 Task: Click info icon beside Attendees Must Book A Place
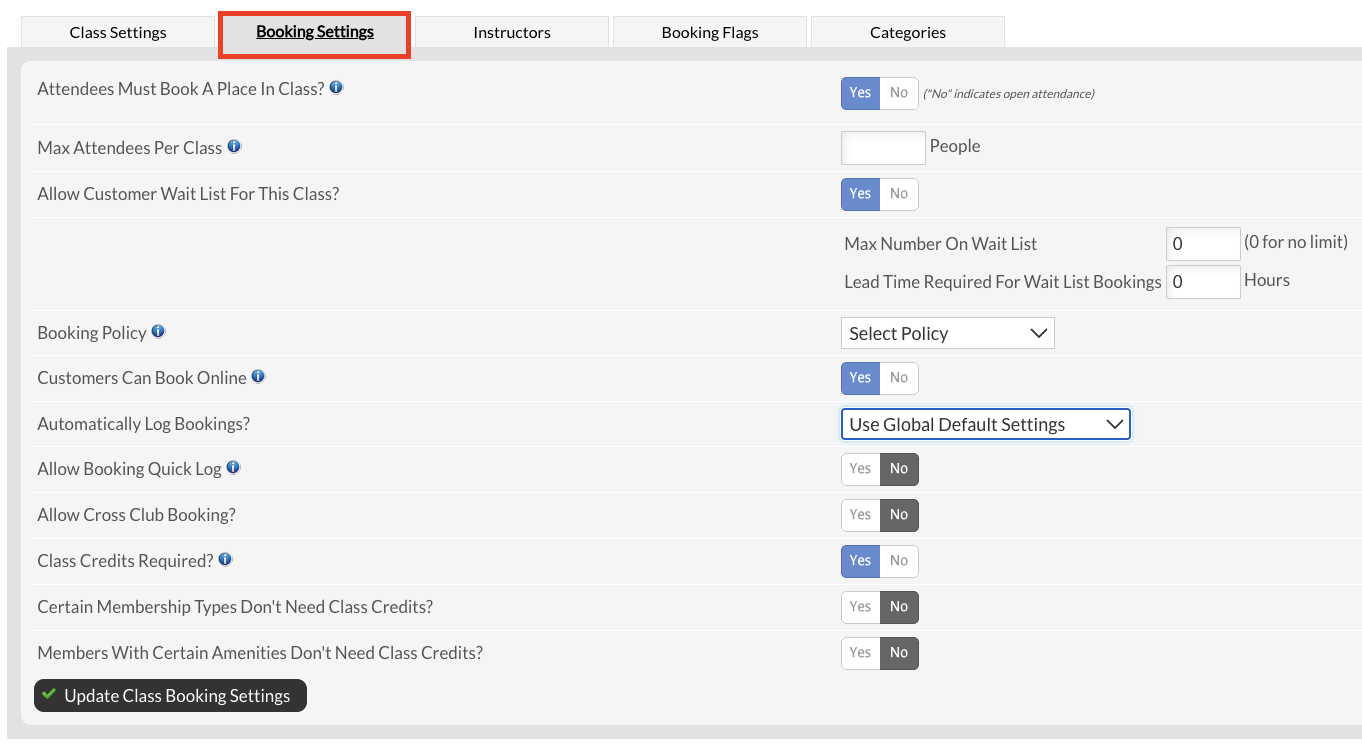[336, 88]
